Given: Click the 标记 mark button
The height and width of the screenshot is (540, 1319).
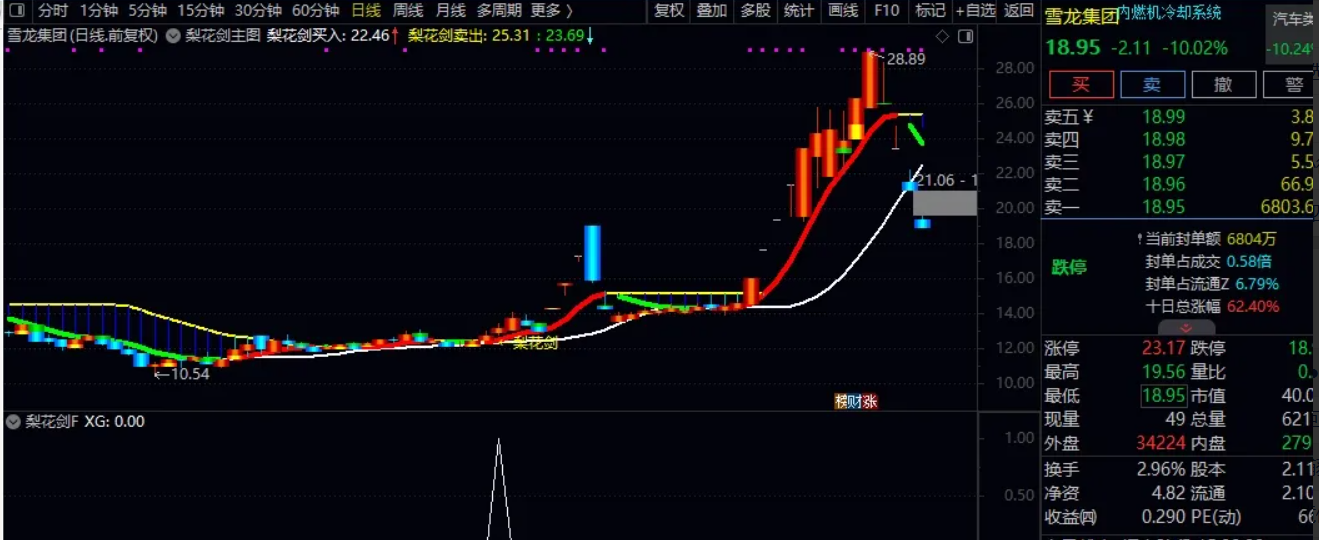Looking at the screenshot, I should tap(930, 11).
